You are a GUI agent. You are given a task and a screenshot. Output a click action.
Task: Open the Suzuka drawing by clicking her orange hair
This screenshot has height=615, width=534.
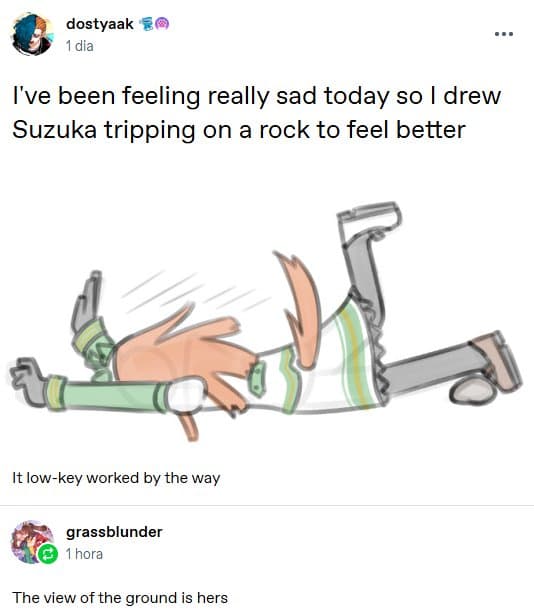point(188,353)
